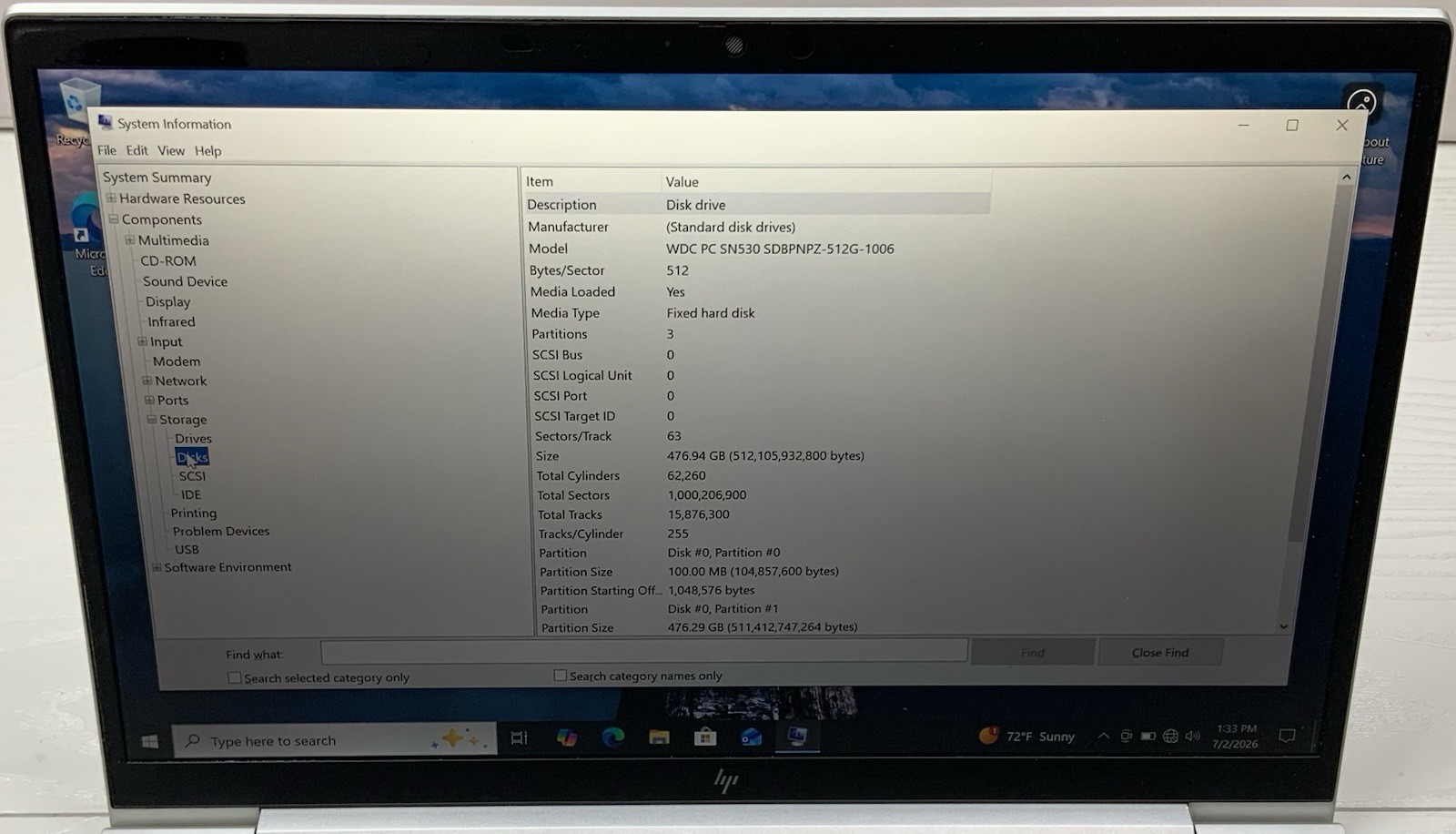The image size is (1456, 834).
Task: Select the Printing tree item
Action: [194, 514]
